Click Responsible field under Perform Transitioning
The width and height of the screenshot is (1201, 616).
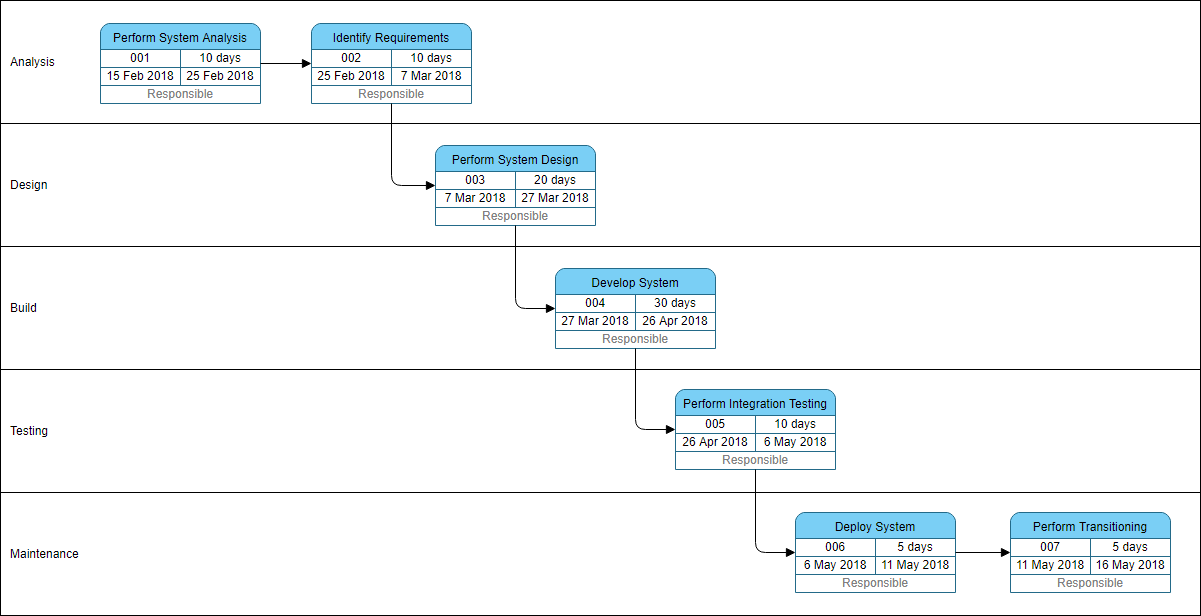(1090, 583)
